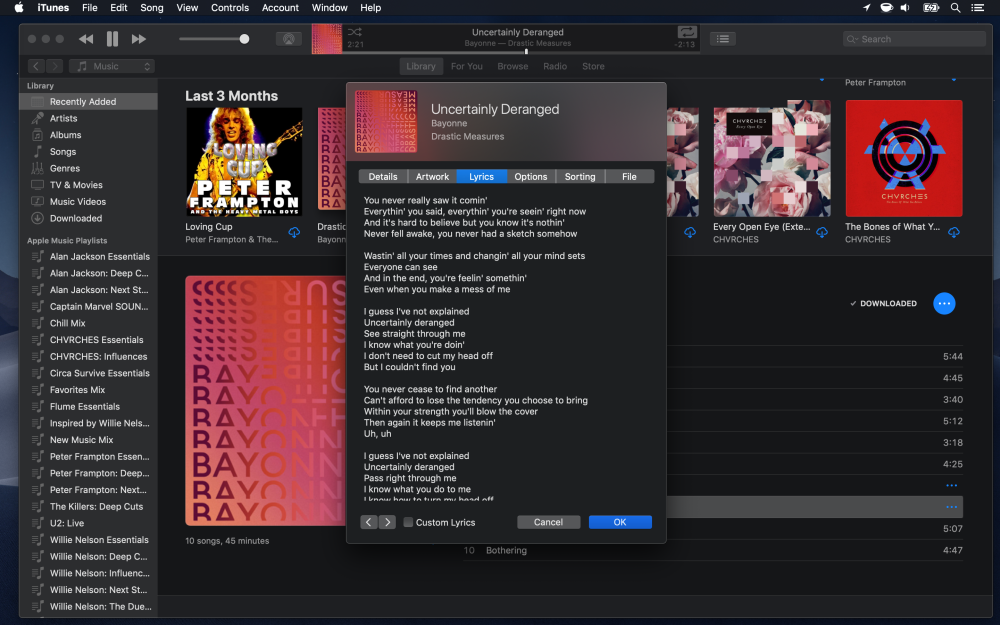Open the Willie Nelson Essentials playlist

point(89,540)
